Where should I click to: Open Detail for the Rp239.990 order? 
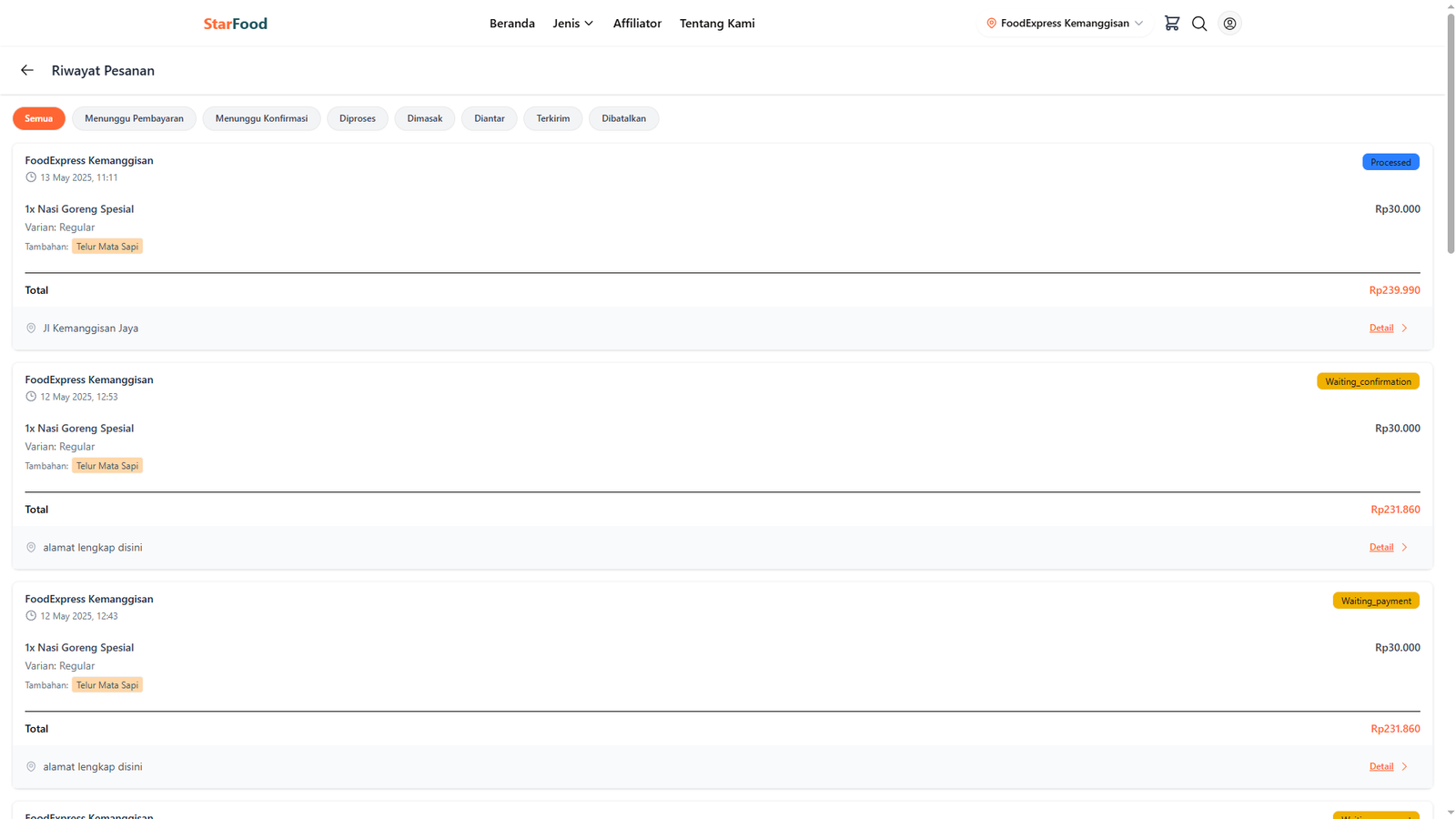pos(1380,329)
